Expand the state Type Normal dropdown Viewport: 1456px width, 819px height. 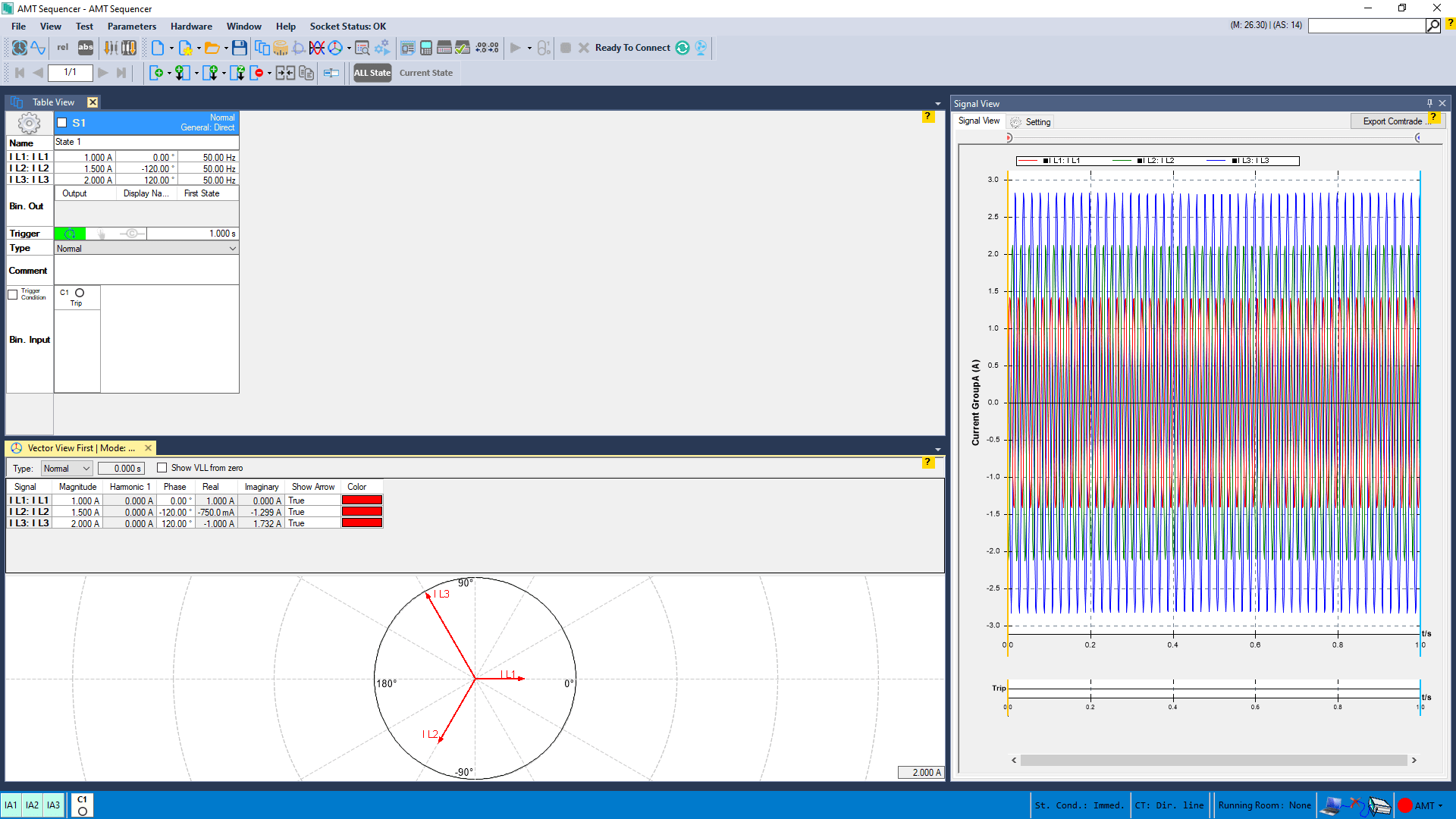tap(232, 249)
